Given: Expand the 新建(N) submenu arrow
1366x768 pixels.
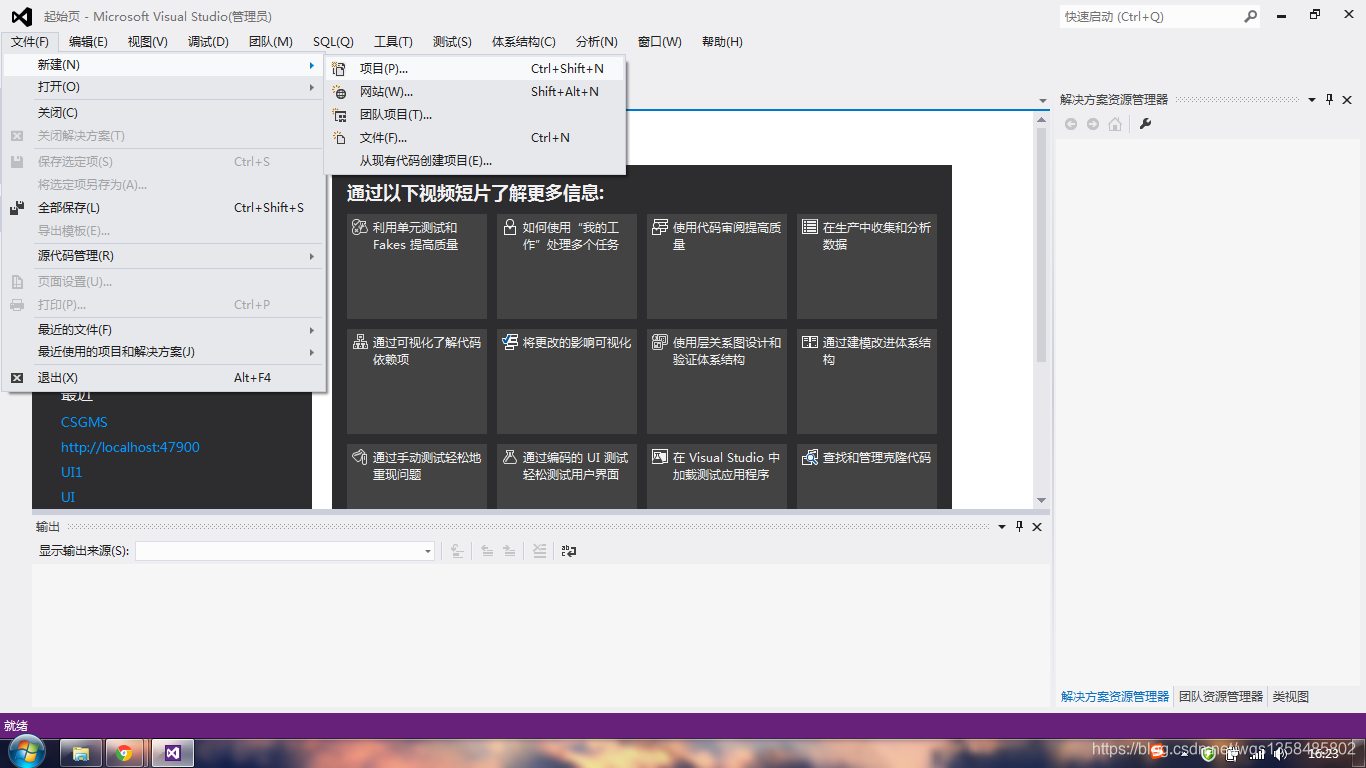Looking at the screenshot, I should tap(312, 65).
